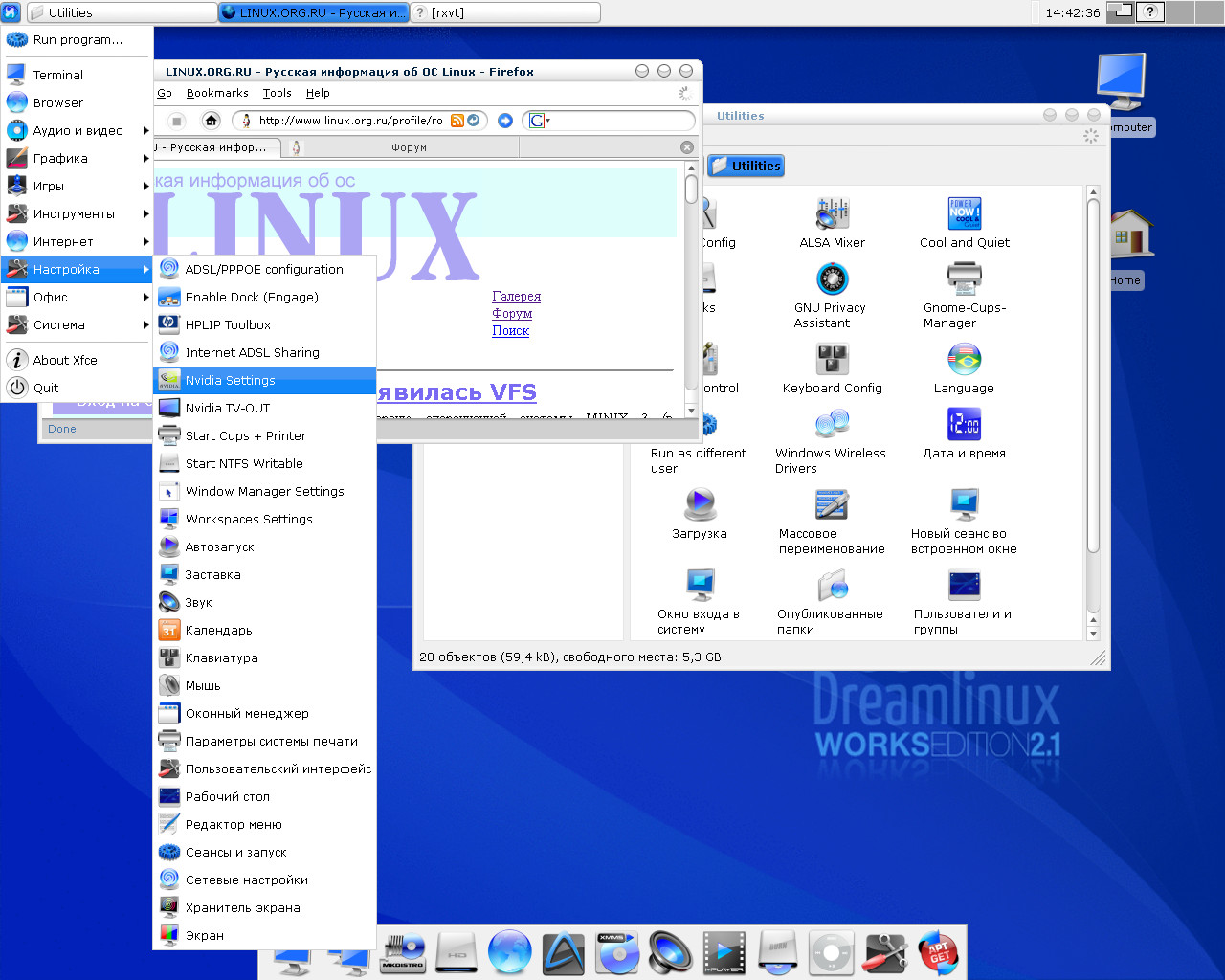Viewport: 1225px width, 980px height.
Task: Expand Аудио и видео submenu arrow
Action: tap(145, 130)
